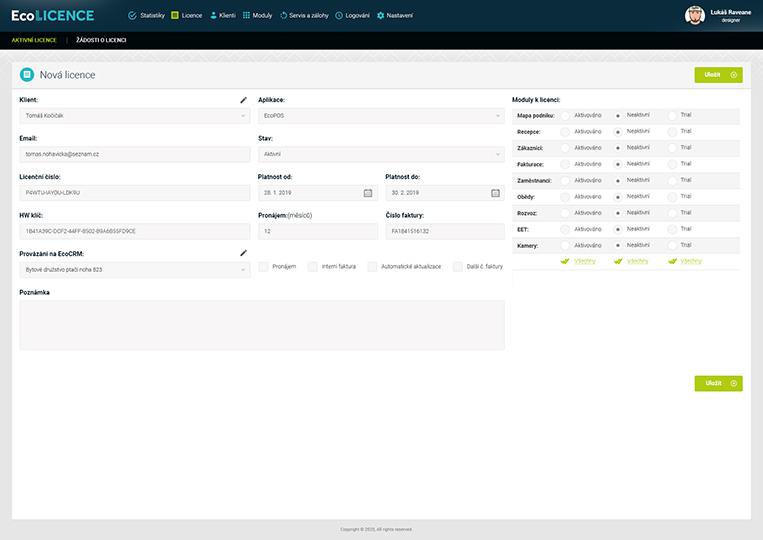Expand the Klient dropdown
This screenshot has height=540, width=763.
pyautogui.click(x=134, y=116)
